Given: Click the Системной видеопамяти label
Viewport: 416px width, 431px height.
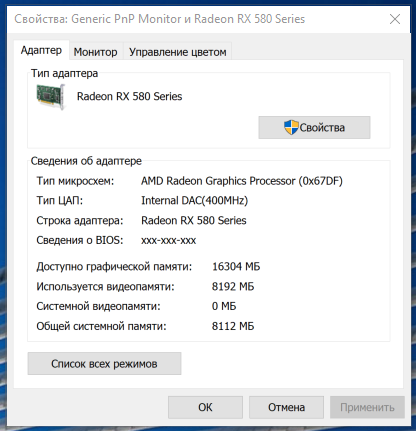Looking at the screenshot, I should 99,306.
